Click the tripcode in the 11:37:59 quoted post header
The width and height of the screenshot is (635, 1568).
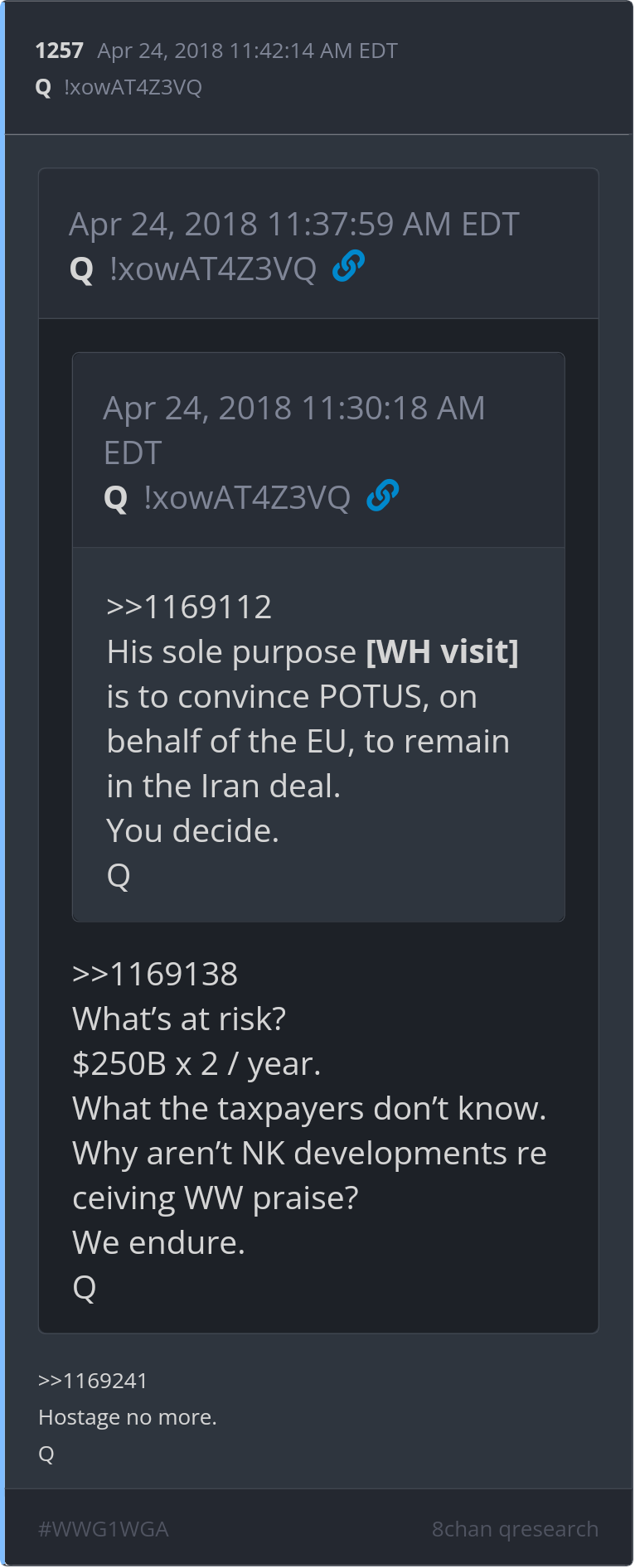click(x=213, y=269)
